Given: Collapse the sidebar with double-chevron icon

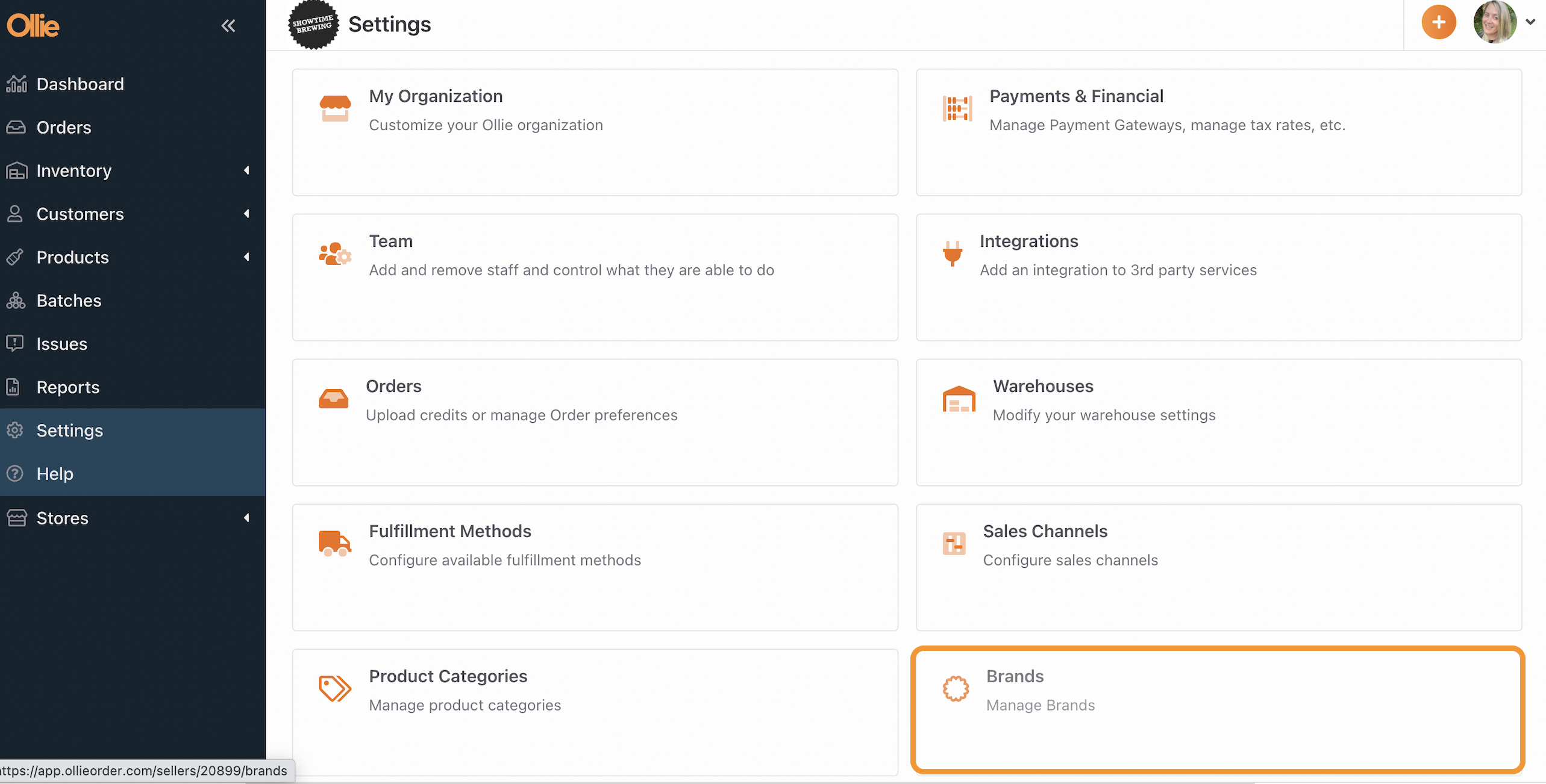Looking at the screenshot, I should (x=228, y=25).
